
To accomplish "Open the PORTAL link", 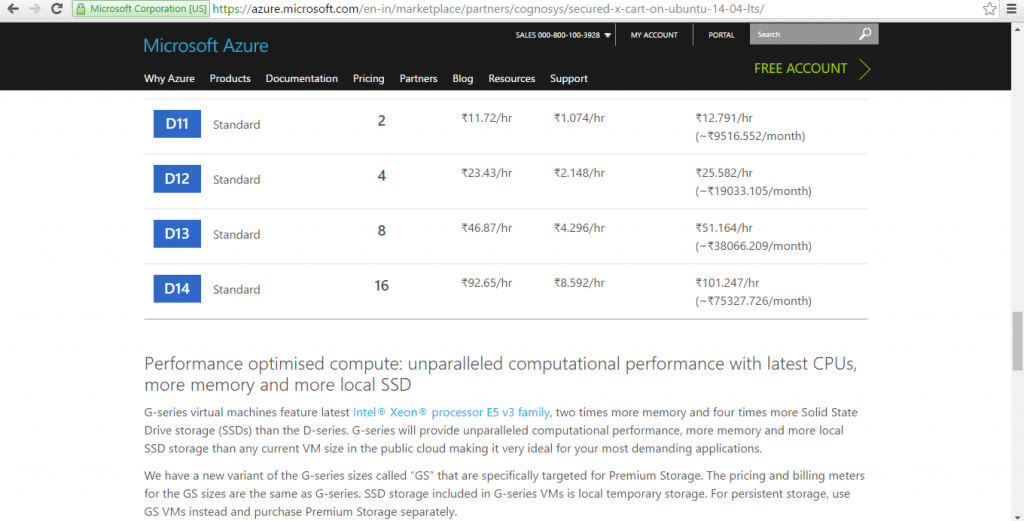I will [x=721, y=35].
